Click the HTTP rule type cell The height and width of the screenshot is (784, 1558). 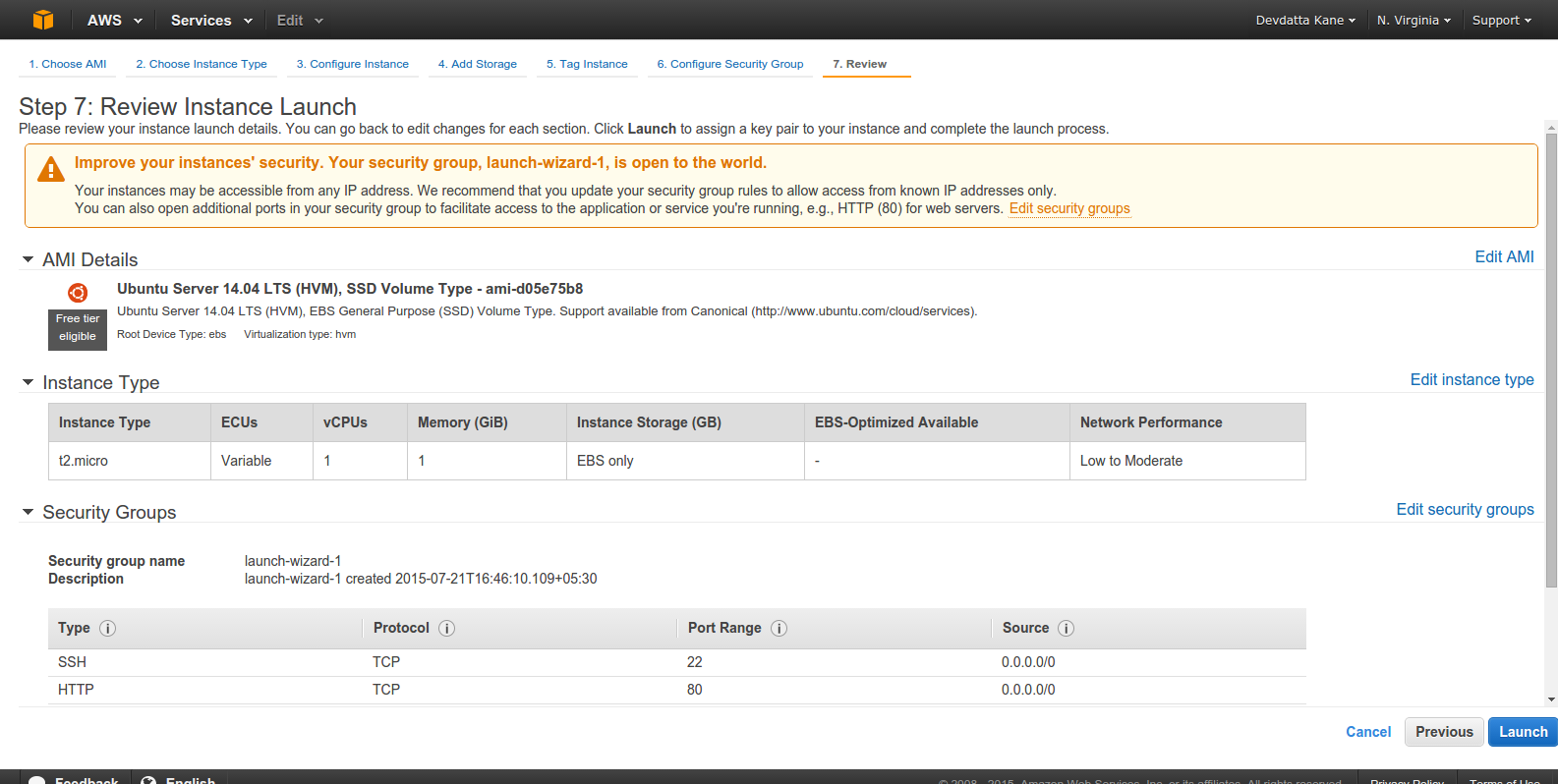coord(76,690)
